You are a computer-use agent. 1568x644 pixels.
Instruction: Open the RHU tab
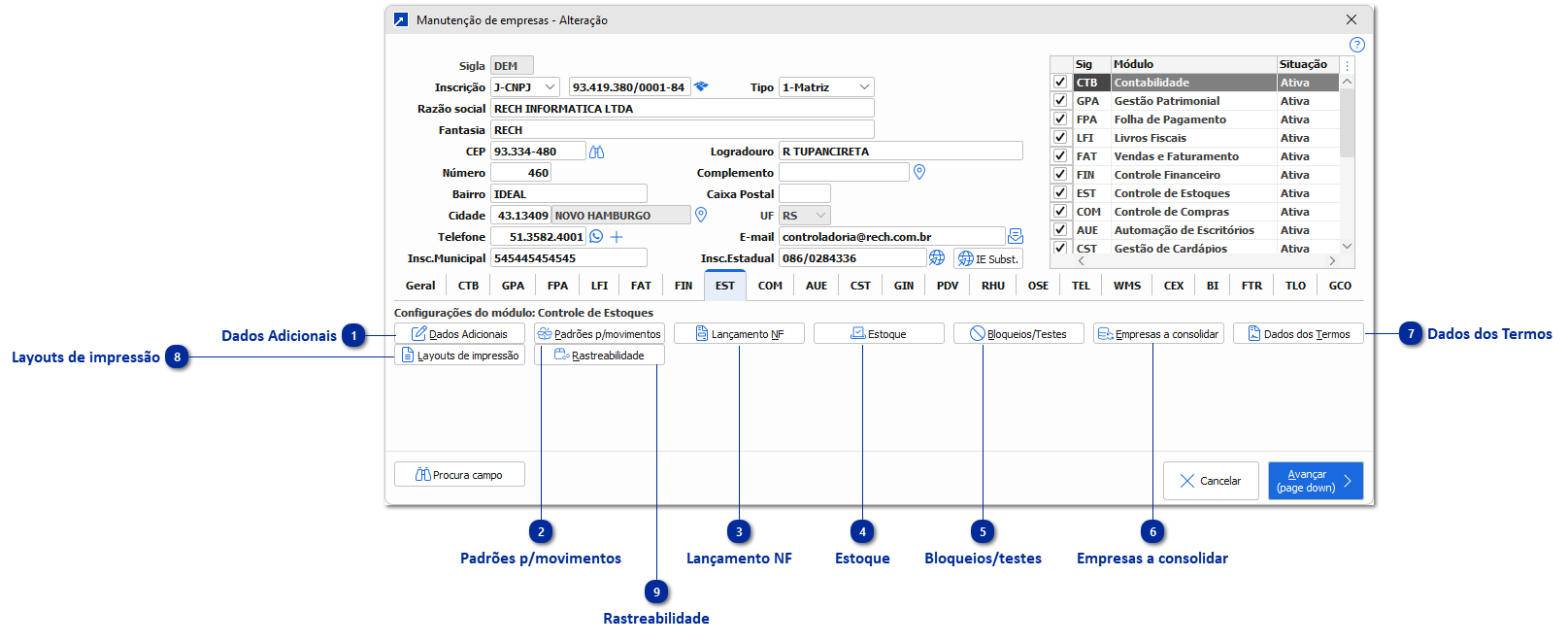pos(993,286)
